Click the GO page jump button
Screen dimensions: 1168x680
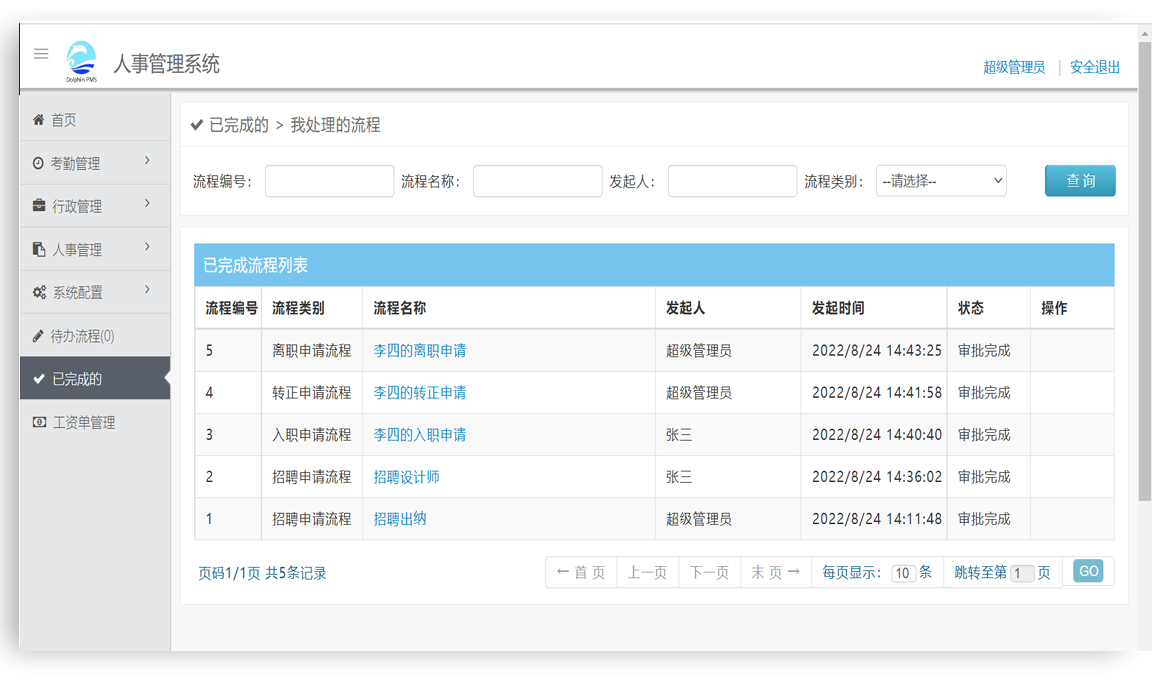click(x=1089, y=571)
